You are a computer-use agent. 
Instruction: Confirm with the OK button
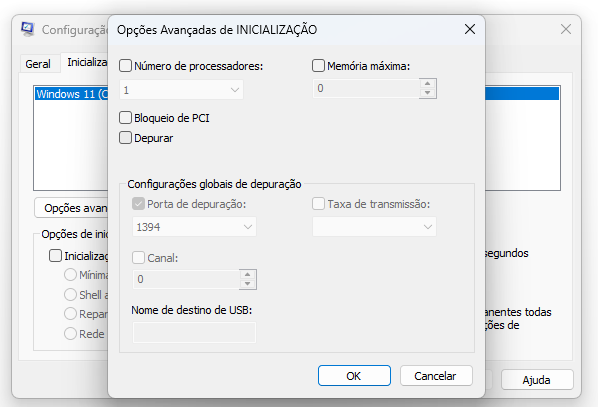click(354, 376)
